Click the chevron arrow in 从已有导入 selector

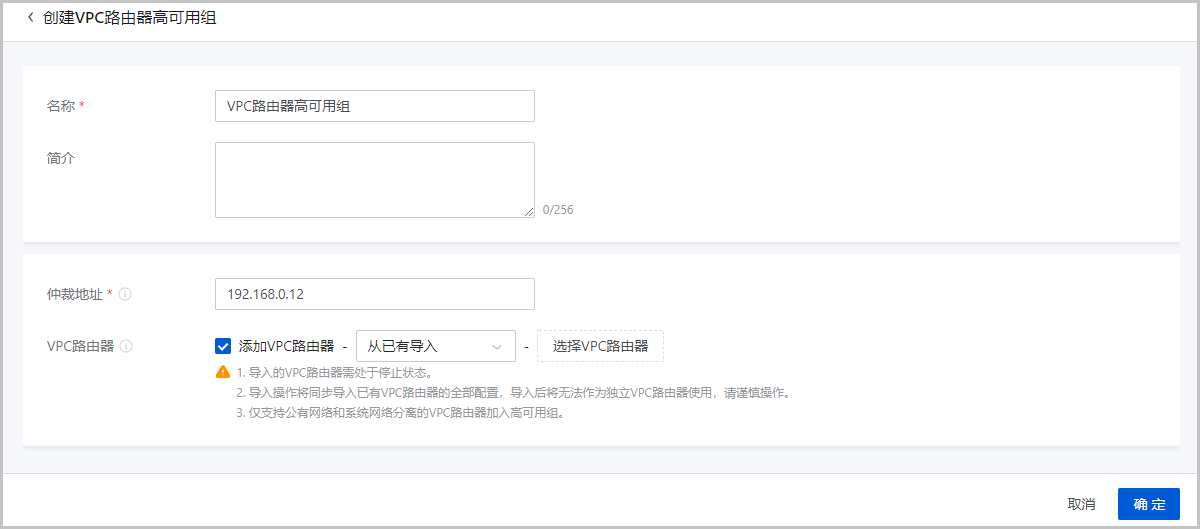[497, 347]
